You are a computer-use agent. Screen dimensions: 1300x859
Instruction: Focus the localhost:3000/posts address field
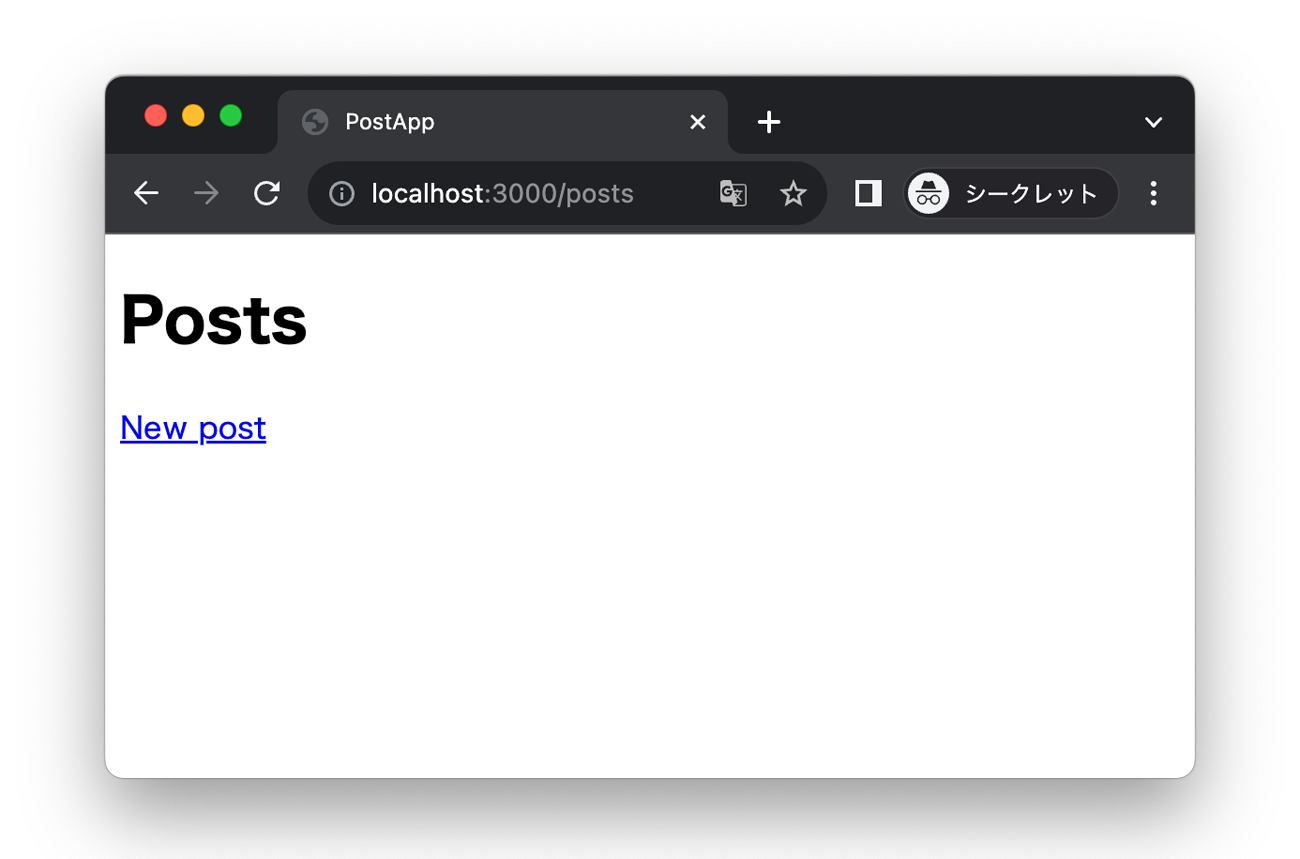[x=502, y=194]
